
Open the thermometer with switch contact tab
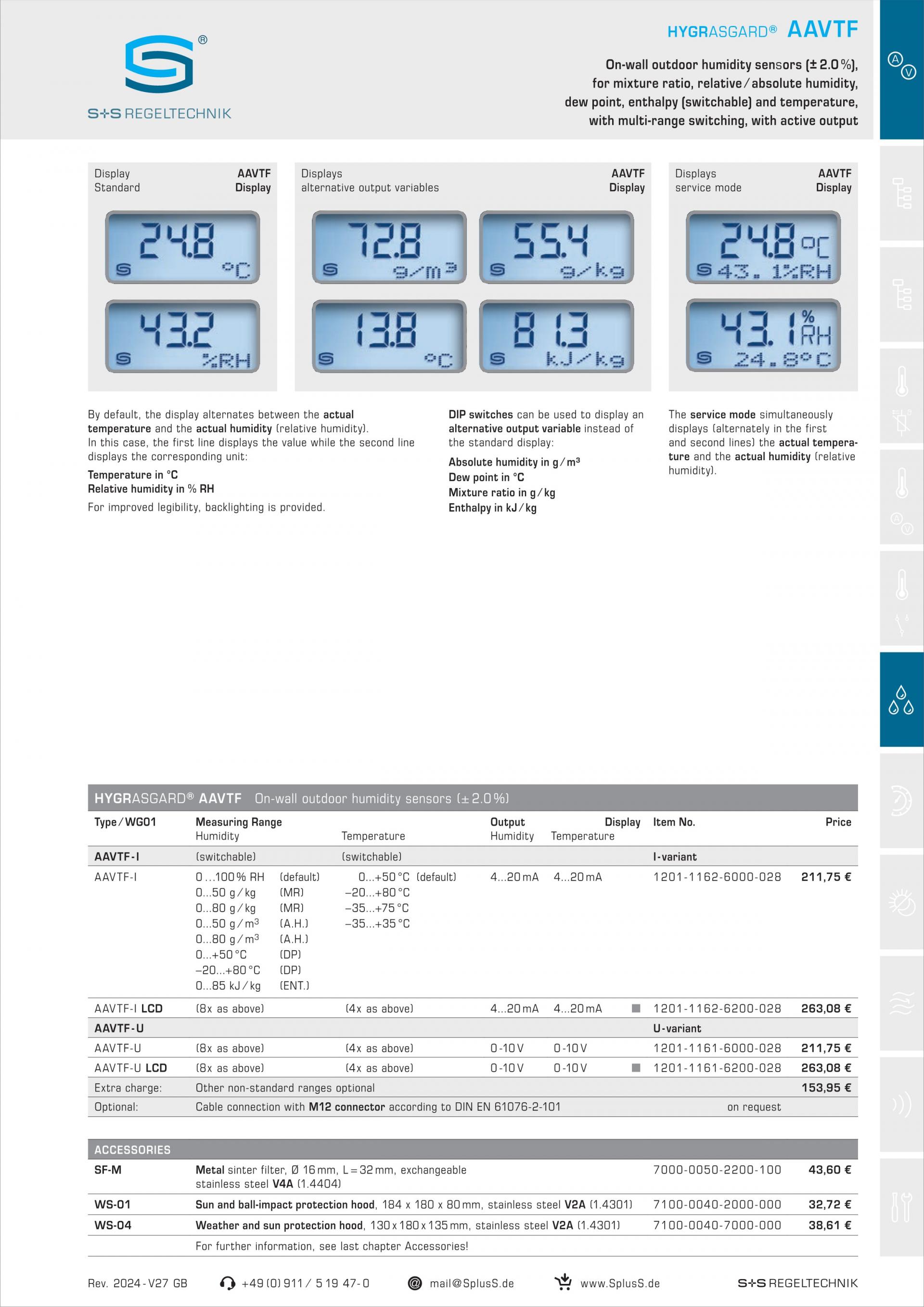[901, 598]
